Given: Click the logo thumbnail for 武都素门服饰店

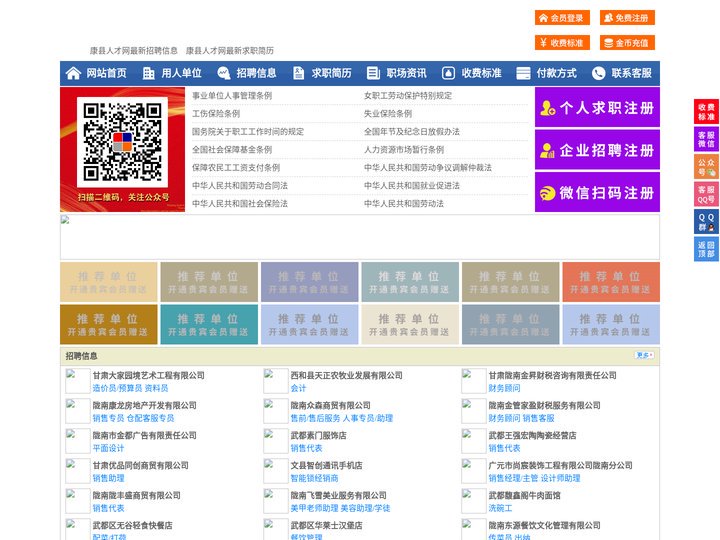Looking at the screenshot, I should pos(276,441).
